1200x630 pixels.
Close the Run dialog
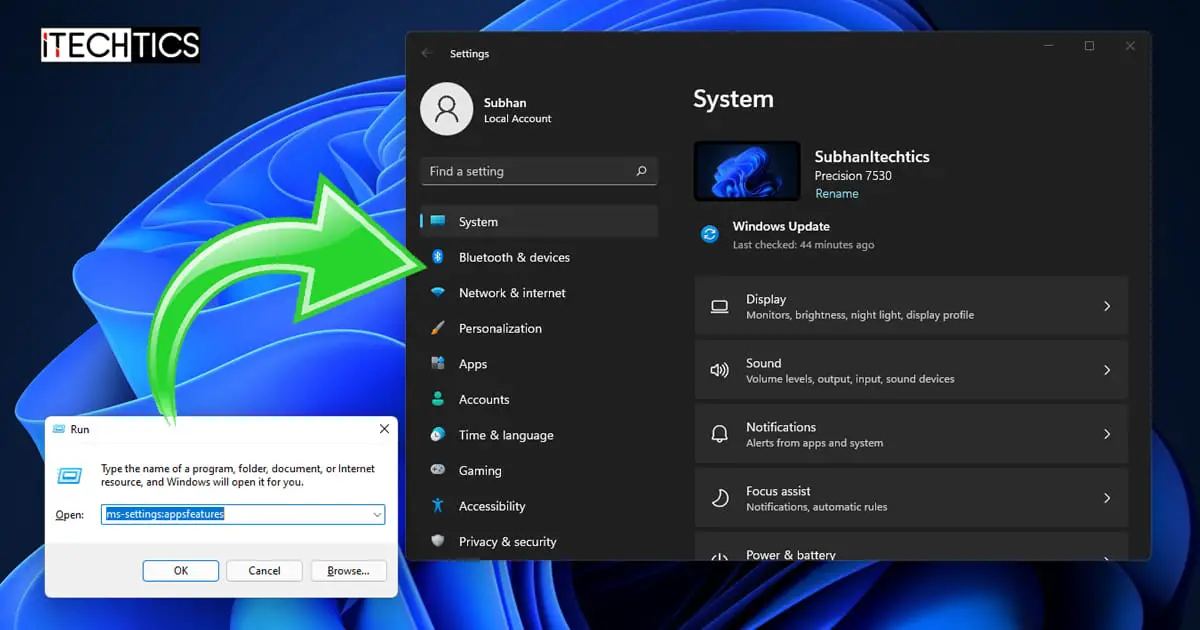(x=384, y=429)
